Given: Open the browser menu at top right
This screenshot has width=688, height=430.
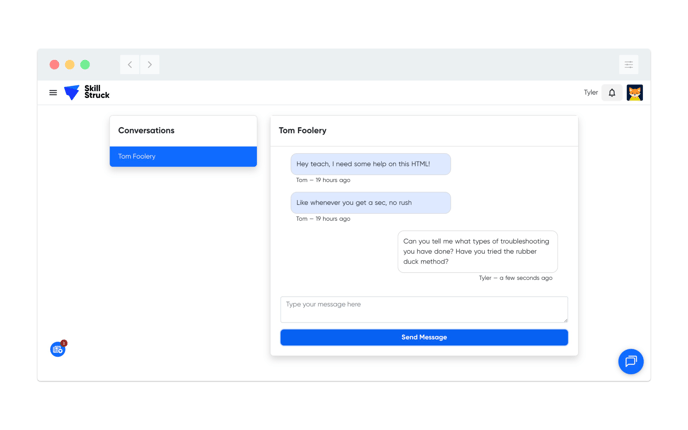Looking at the screenshot, I should click(x=628, y=65).
